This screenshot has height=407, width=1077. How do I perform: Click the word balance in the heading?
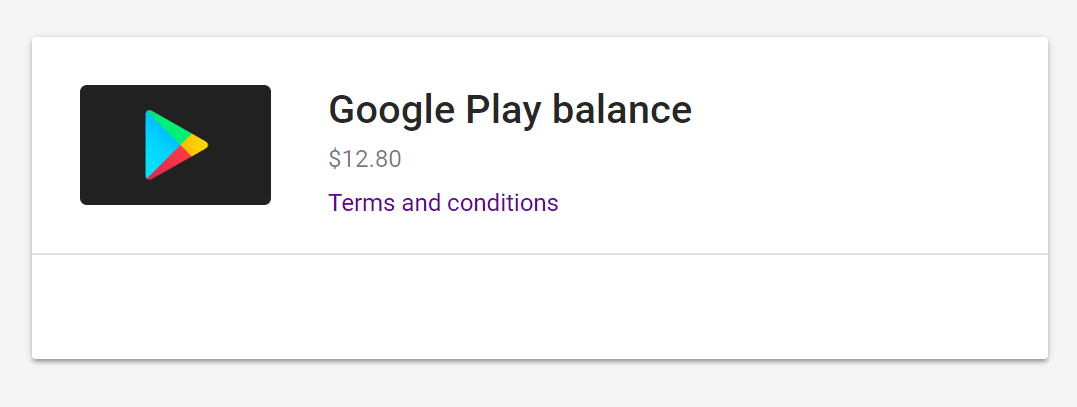(x=622, y=110)
